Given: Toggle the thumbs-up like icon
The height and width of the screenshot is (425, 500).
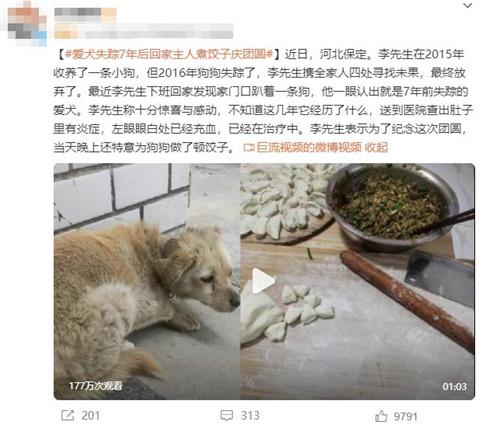Looking at the screenshot, I should click(x=381, y=416).
